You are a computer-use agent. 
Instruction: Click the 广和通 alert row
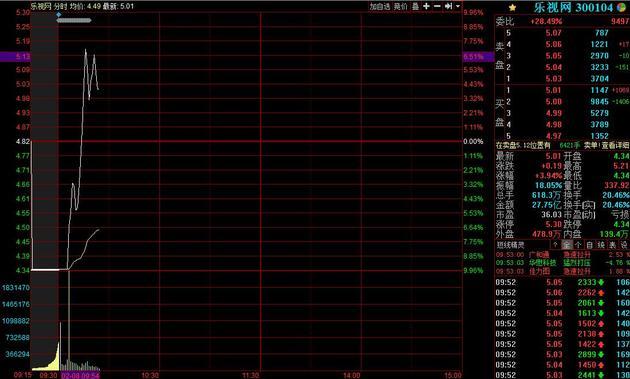point(562,254)
